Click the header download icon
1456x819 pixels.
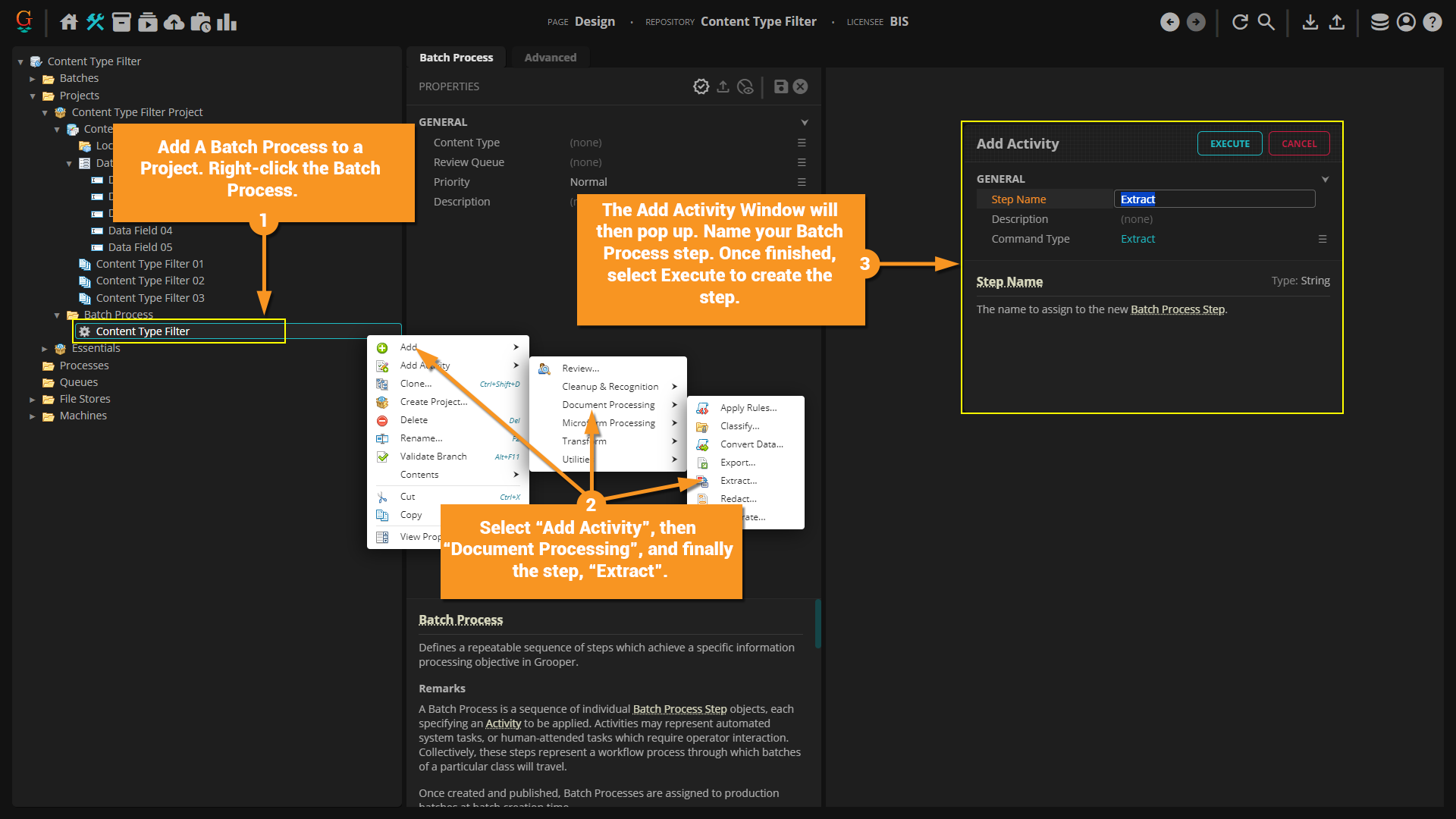click(1310, 22)
